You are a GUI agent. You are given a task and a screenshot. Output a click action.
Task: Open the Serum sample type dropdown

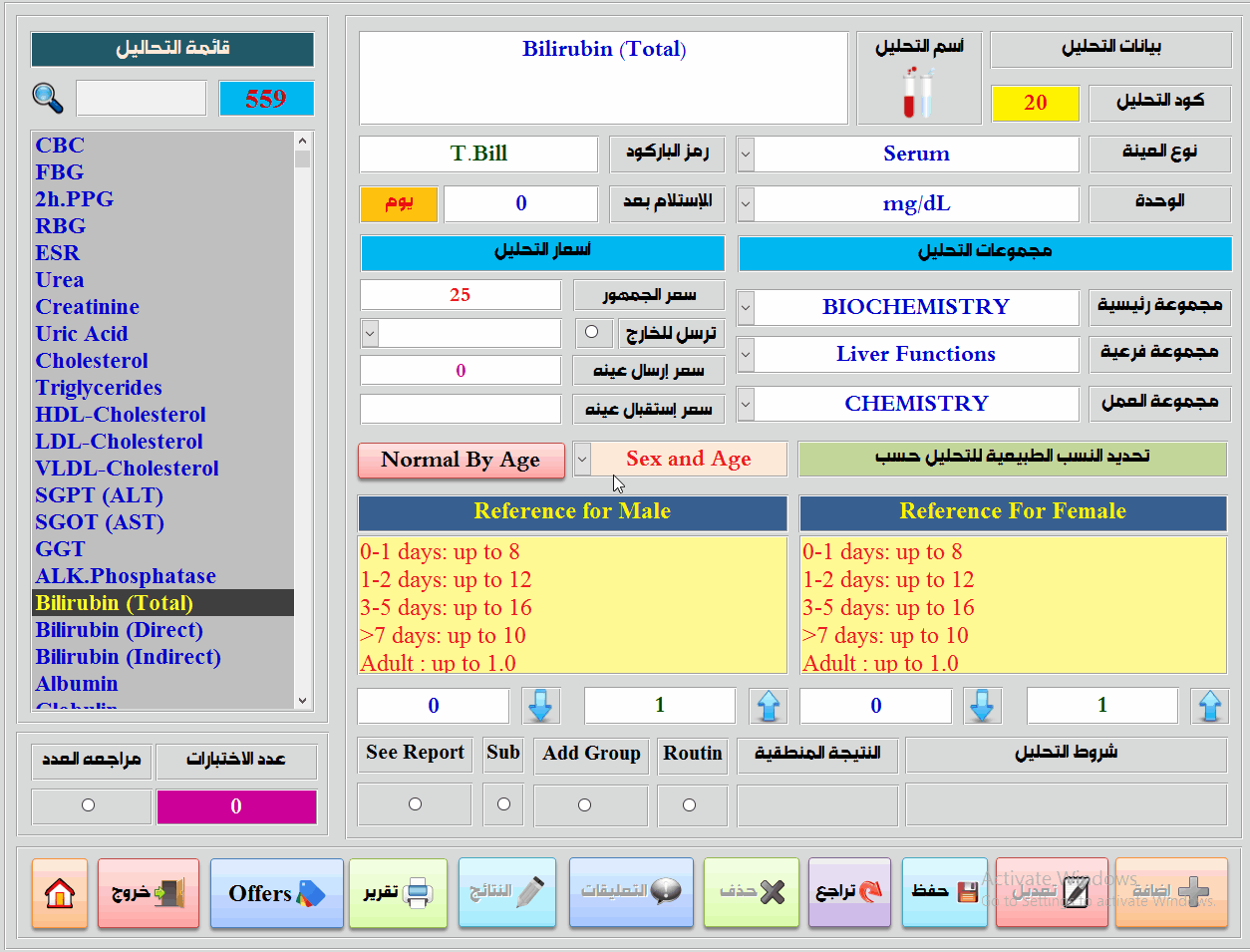point(746,155)
